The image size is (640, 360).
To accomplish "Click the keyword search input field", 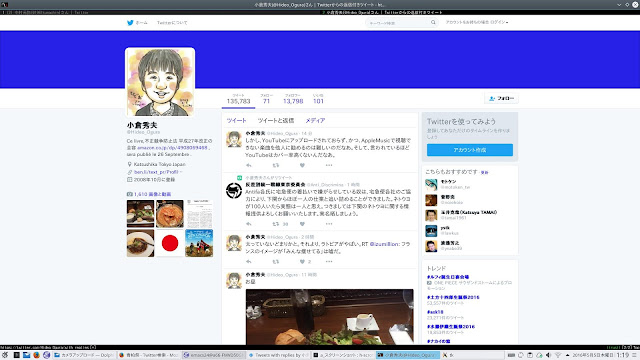I will tap(398, 23).
